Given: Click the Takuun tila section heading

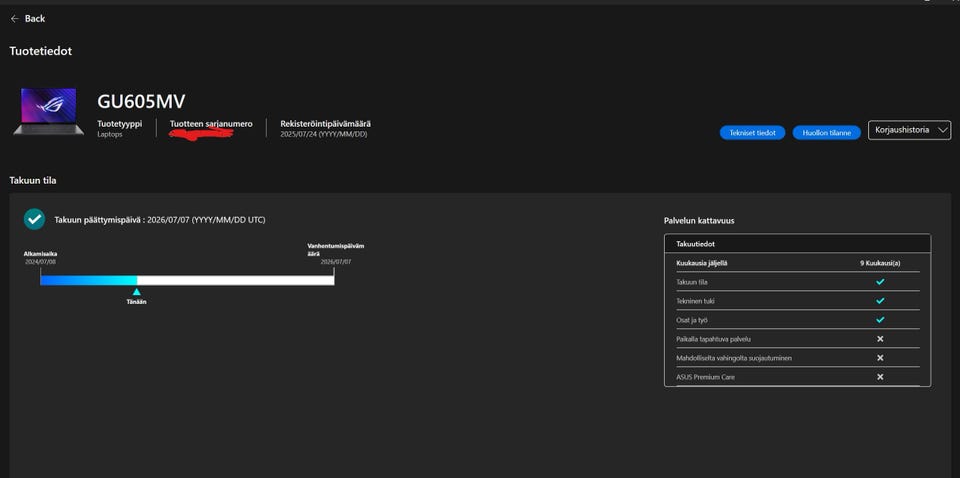Looking at the screenshot, I should tap(33, 181).
